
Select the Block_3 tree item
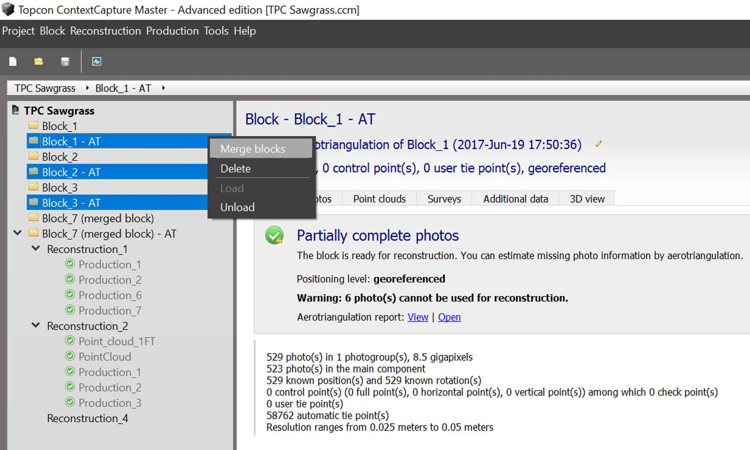click(x=59, y=187)
